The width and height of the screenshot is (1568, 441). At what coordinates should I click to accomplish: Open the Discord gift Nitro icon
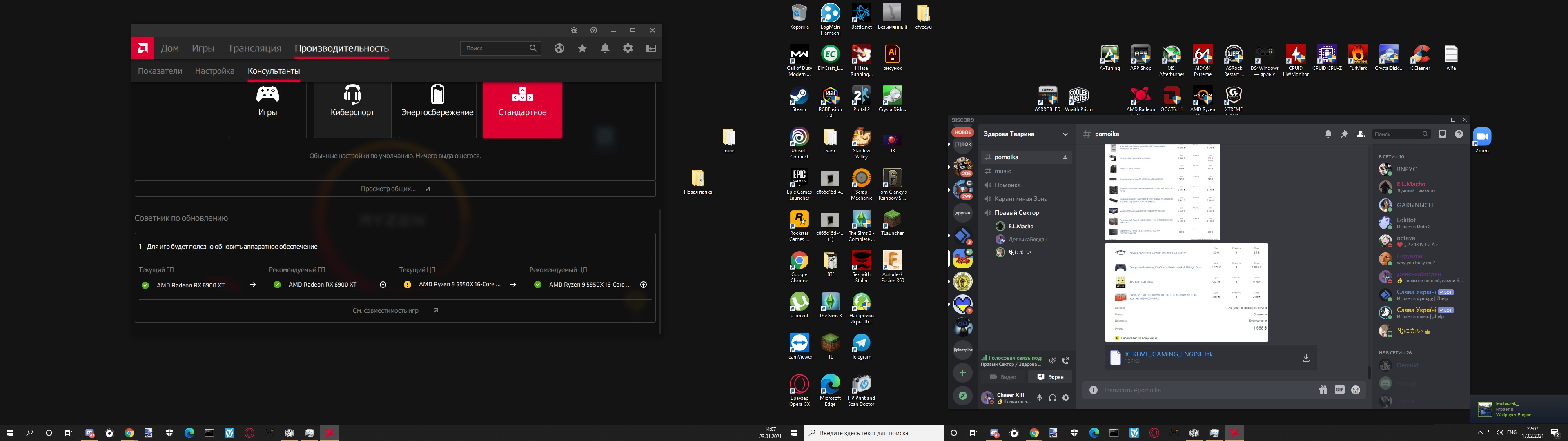(x=1323, y=390)
